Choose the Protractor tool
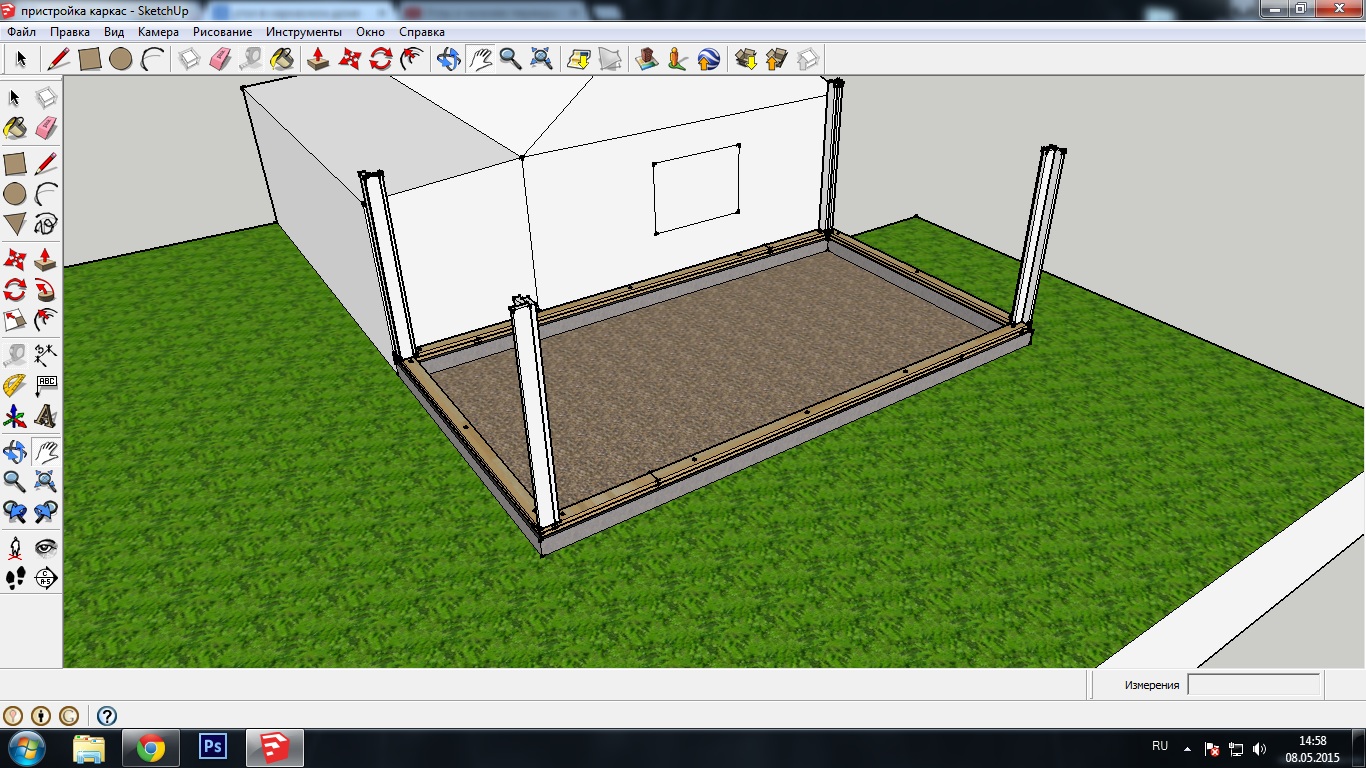This screenshot has height=768, width=1366. [x=15, y=385]
